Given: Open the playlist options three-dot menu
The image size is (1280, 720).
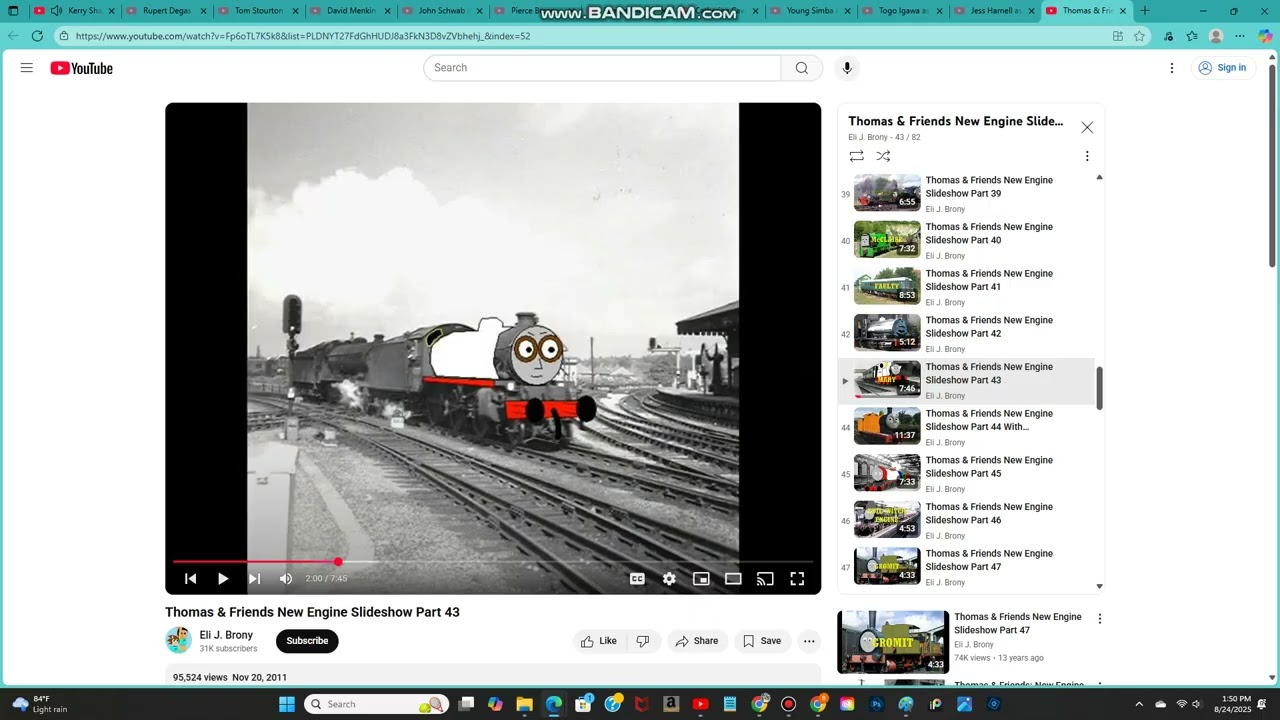Looking at the screenshot, I should 1087,156.
